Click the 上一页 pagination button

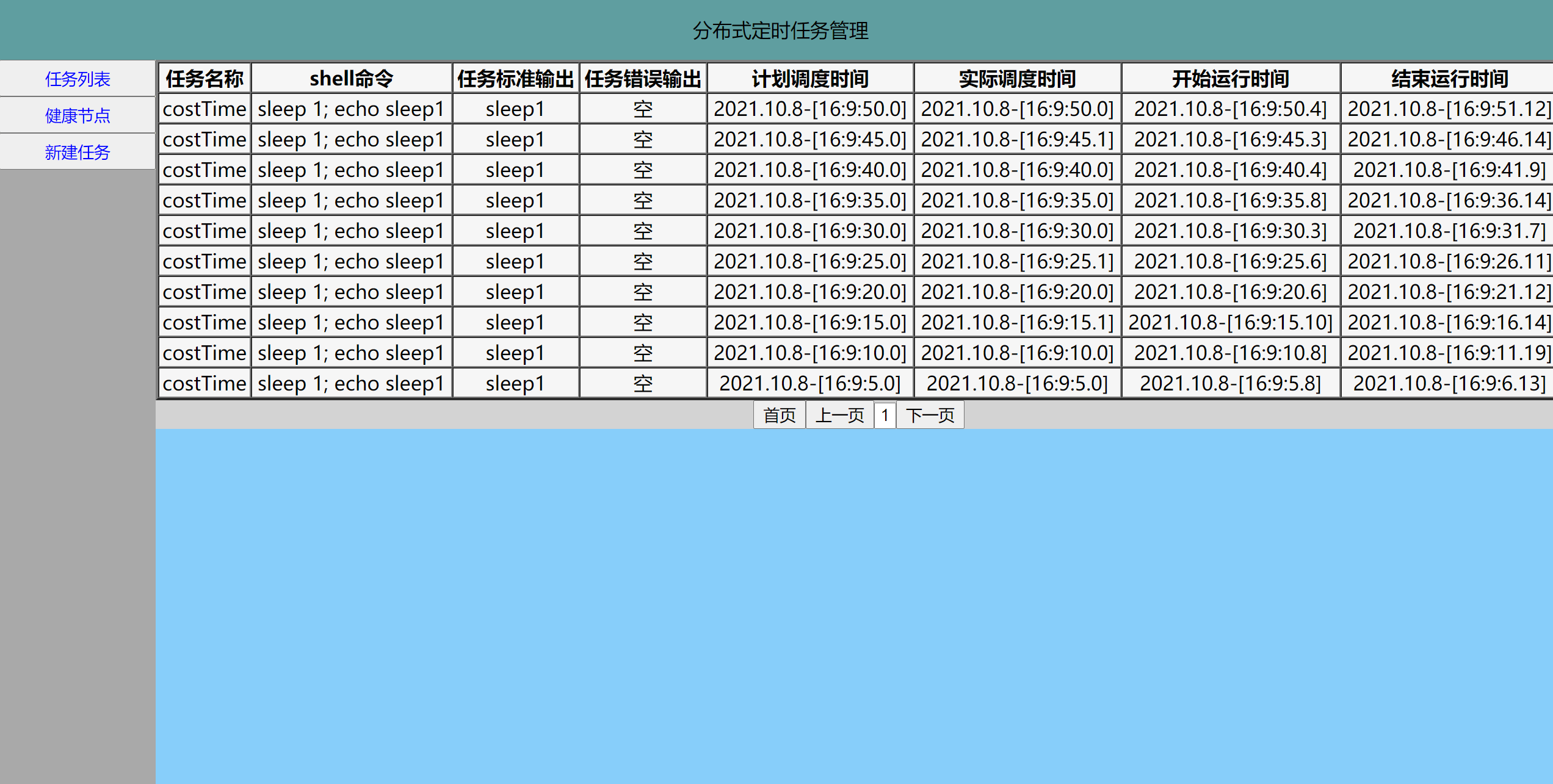pos(840,415)
